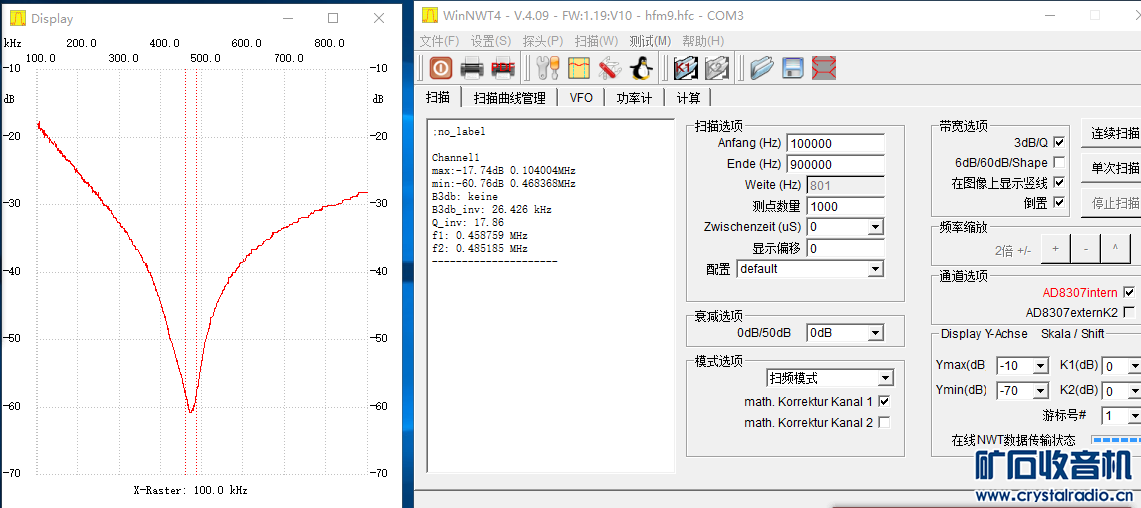This screenshot has height=508, width=1141.
Task: Open the 扫描(W) menu
Action: (x=596, y=41)
